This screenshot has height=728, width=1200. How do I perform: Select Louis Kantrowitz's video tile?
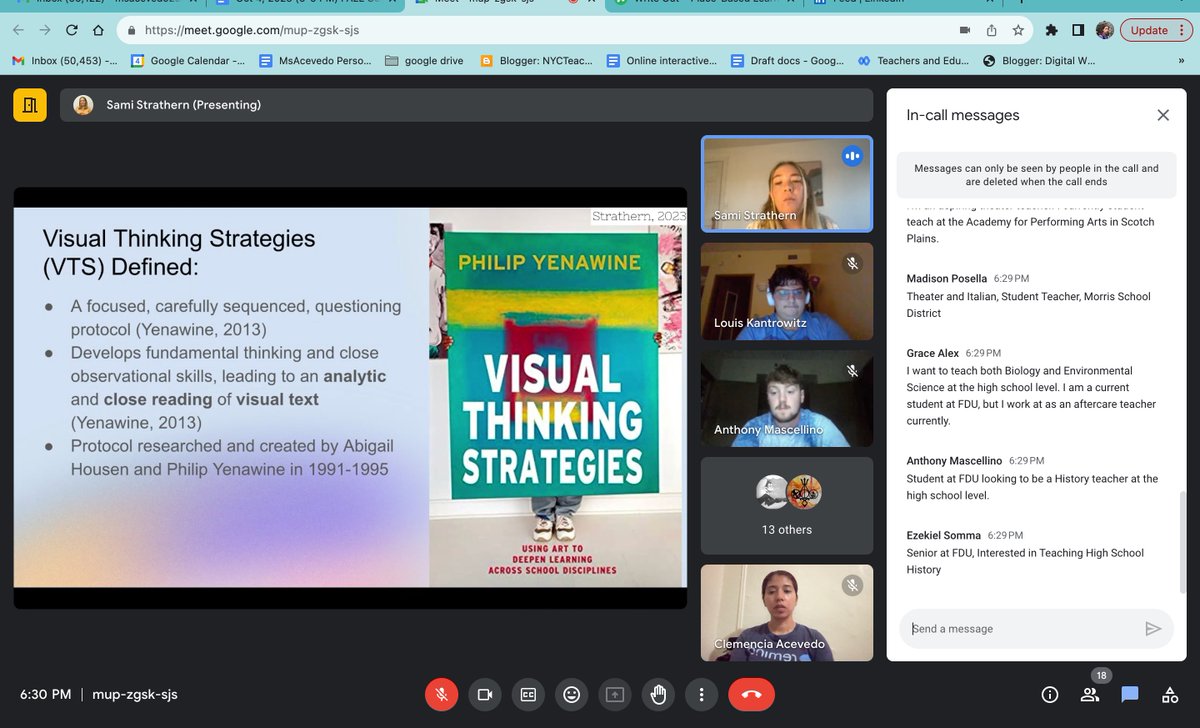point(787,291)
